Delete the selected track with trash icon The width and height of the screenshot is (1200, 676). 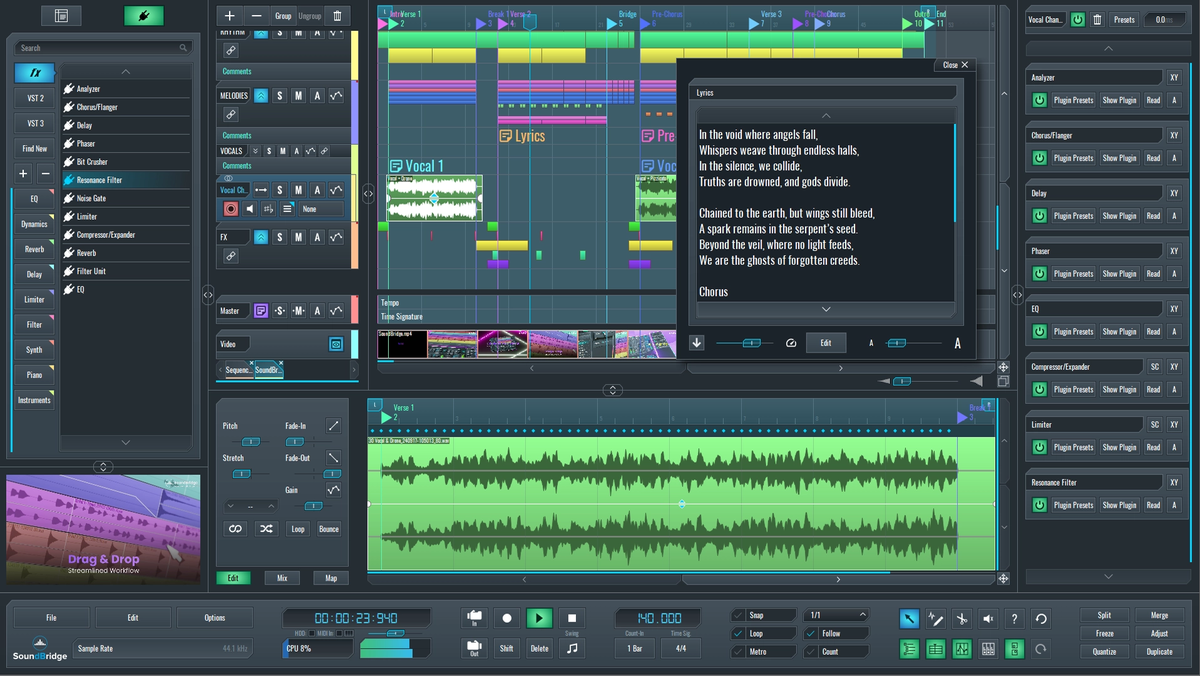[337, 16]
